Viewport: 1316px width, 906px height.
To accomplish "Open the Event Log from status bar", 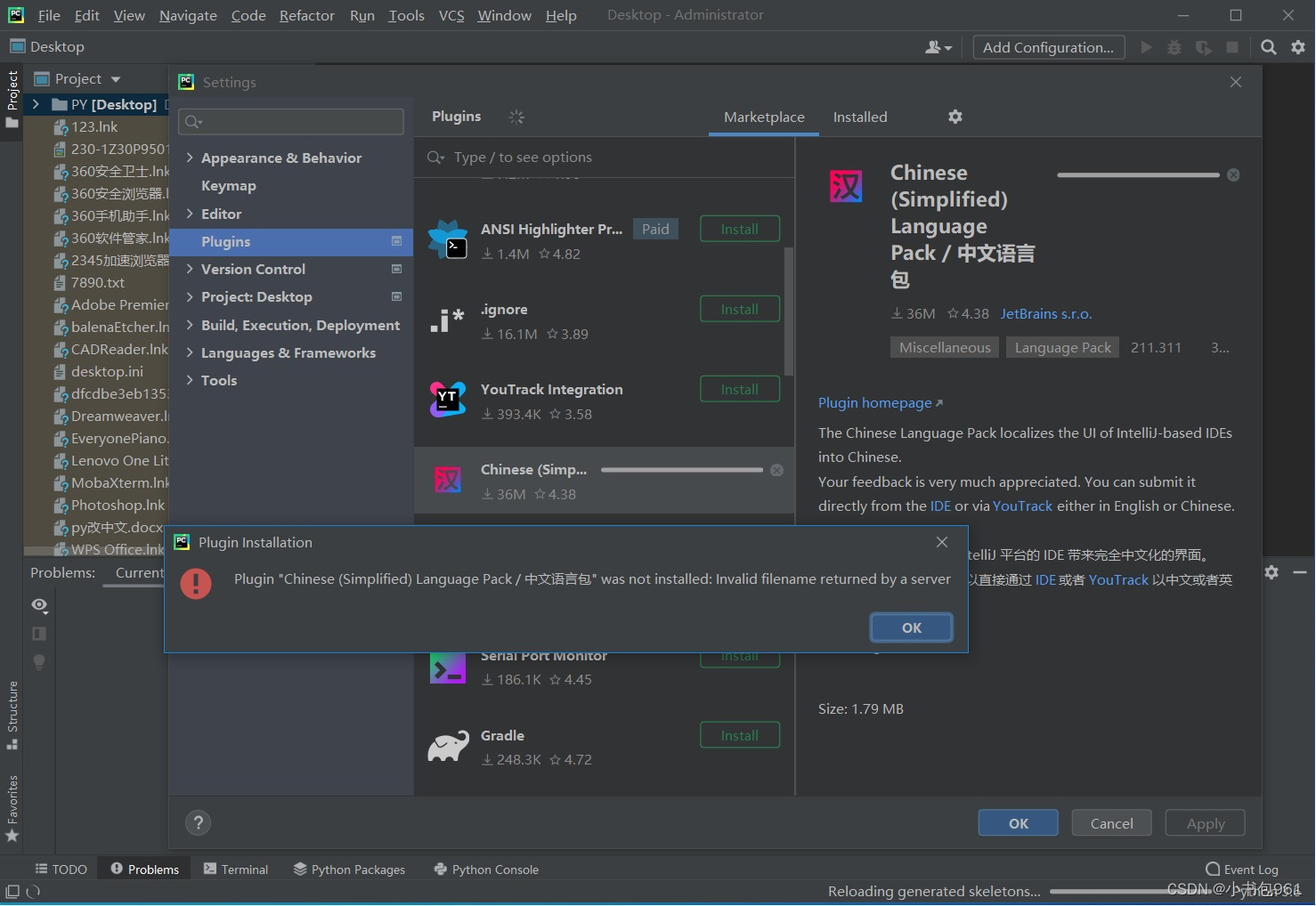I will pyautogui.click(x=1242, y=870).
